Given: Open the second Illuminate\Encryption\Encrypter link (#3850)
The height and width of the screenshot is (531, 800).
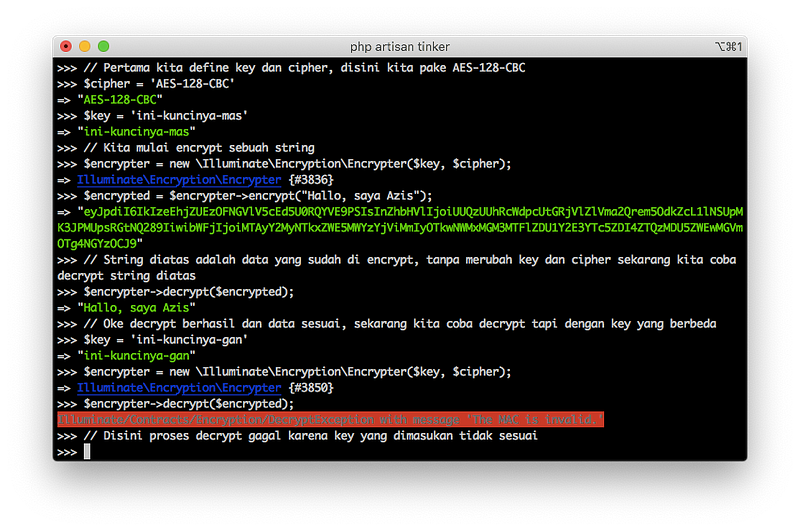Looking at the screenshot, I should click(180, 387).
